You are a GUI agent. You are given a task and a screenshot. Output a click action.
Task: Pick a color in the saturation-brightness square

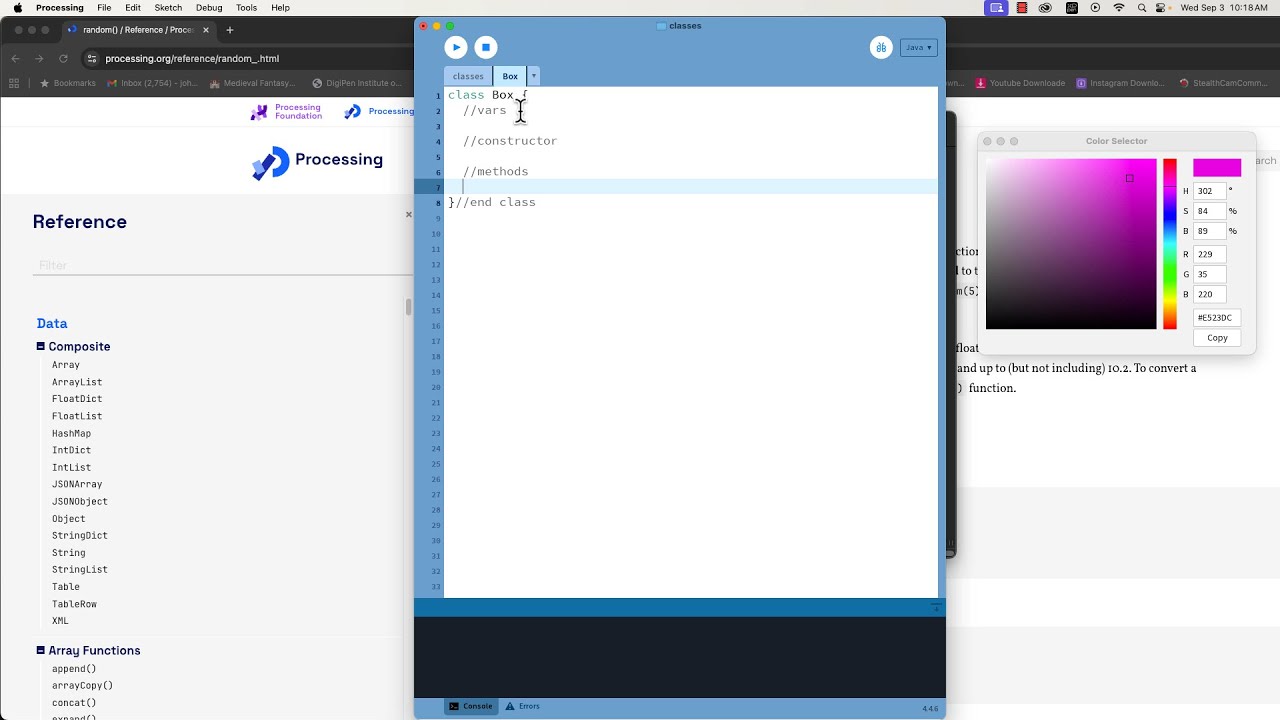tap(1071, 243)
